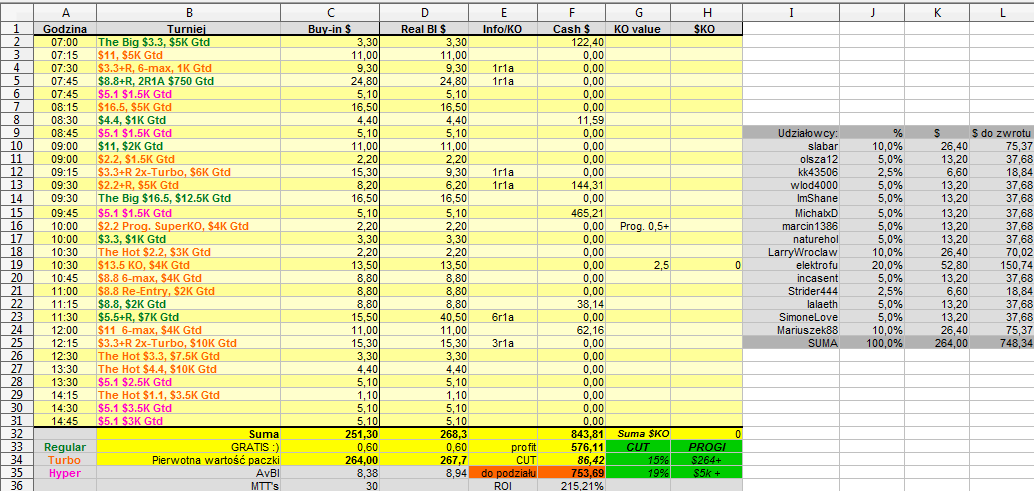Viewport: 1034px width, 491px height.
Task: Select the pink Hyper legend cell
Action: click(x=65, y=472)
